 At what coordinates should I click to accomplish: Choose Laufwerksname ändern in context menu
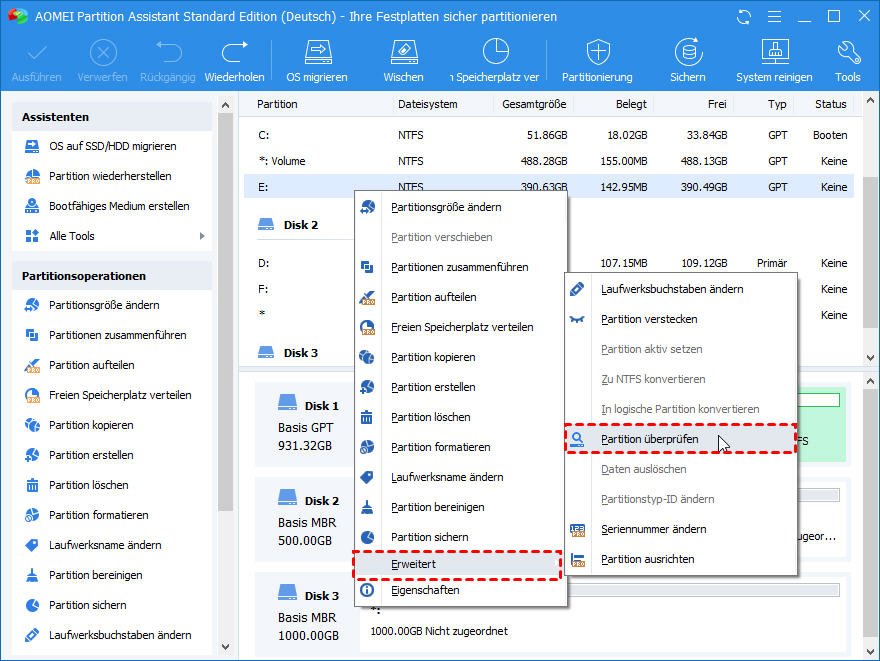[x=460, y=478]
